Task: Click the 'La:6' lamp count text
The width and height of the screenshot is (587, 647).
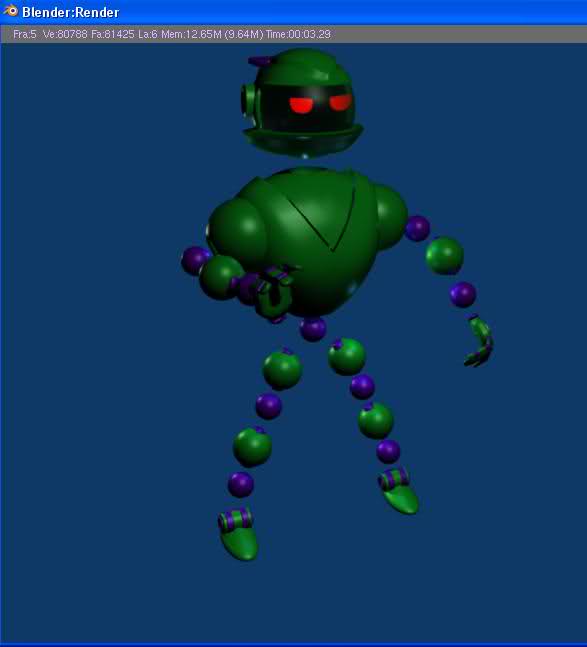Action: [x=148, y=34]
